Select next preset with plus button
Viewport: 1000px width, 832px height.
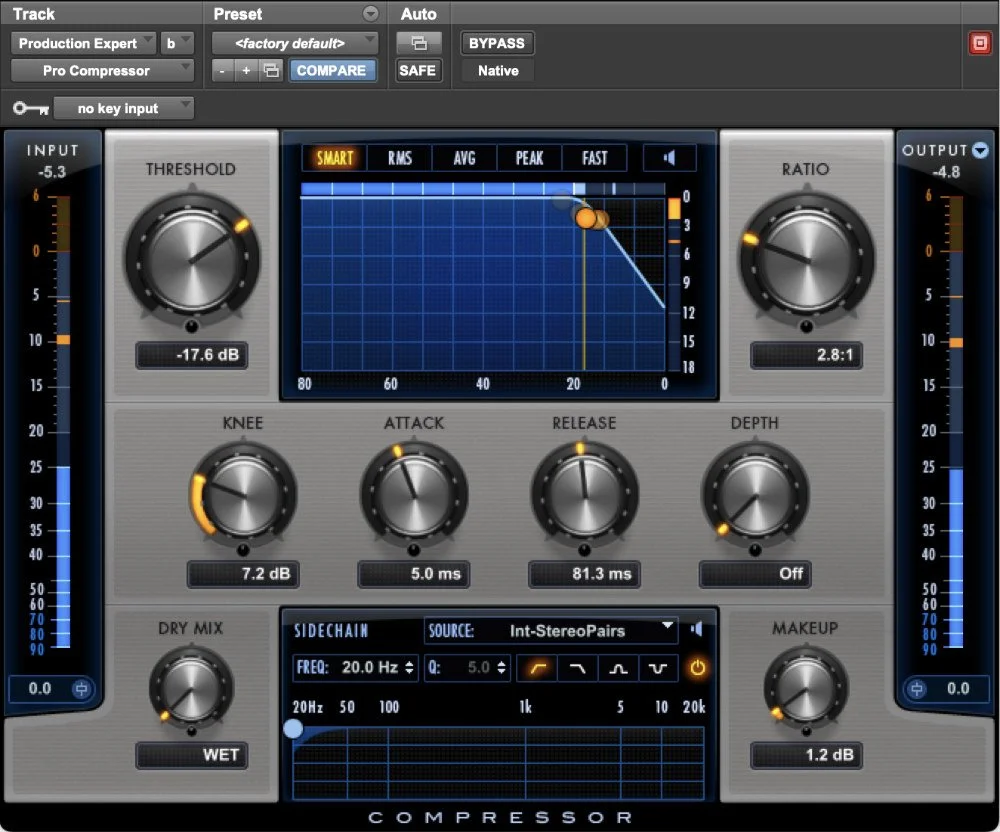[x=246, y=70]
